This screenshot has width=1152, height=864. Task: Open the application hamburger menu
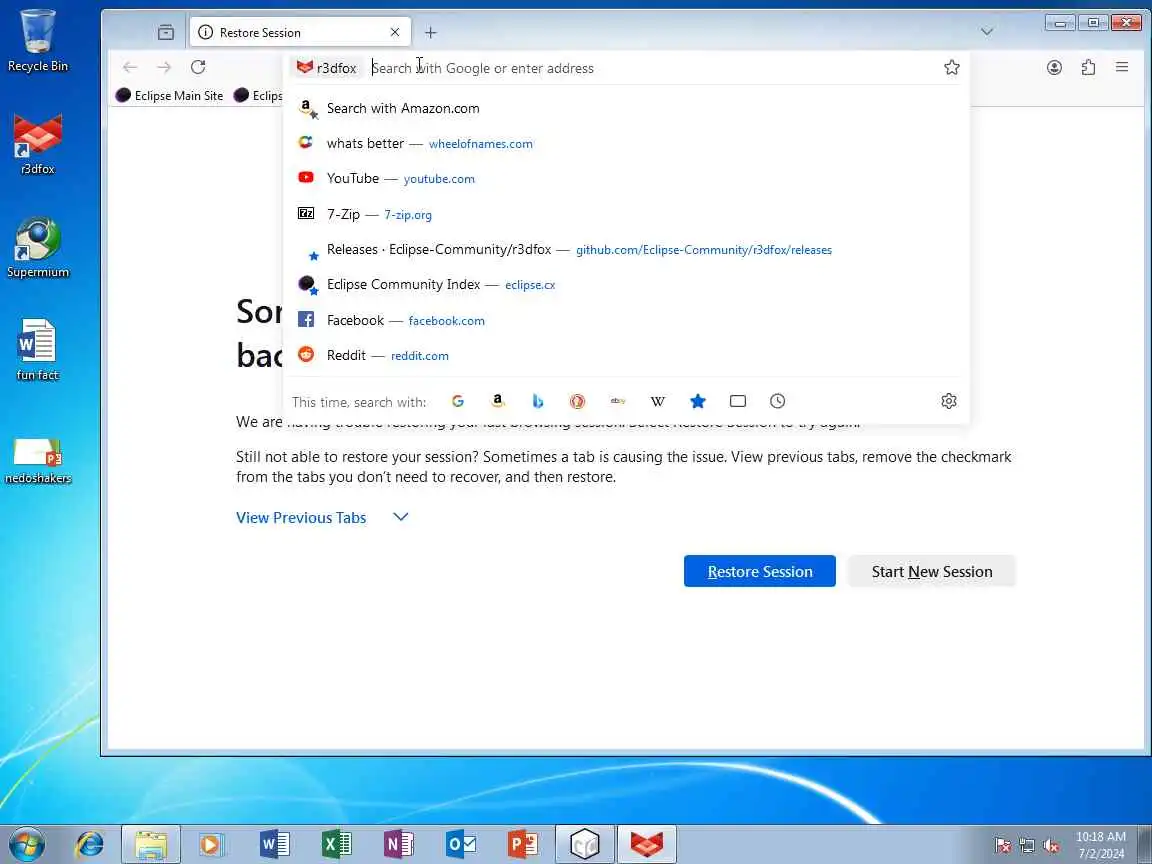click(x=1122, y=68)
